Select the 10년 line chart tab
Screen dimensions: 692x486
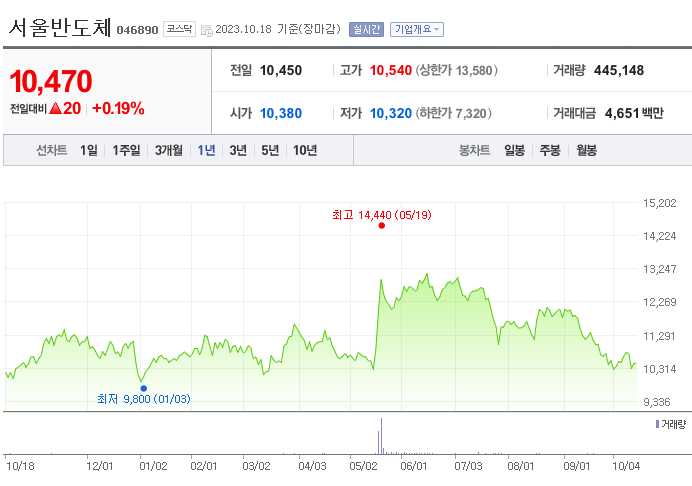click(x=305, y=151)
